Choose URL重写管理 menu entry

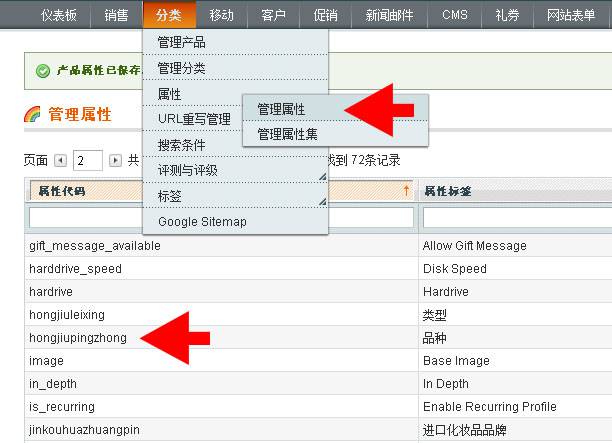point(193,119)
